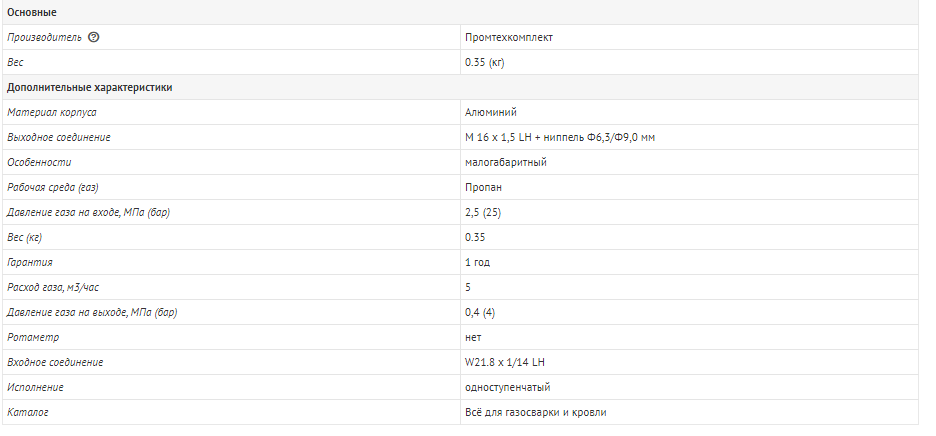Click the Всё для газосварки и кровли catalog value
This screenshot has width=936, height=436.
[535, 413]
